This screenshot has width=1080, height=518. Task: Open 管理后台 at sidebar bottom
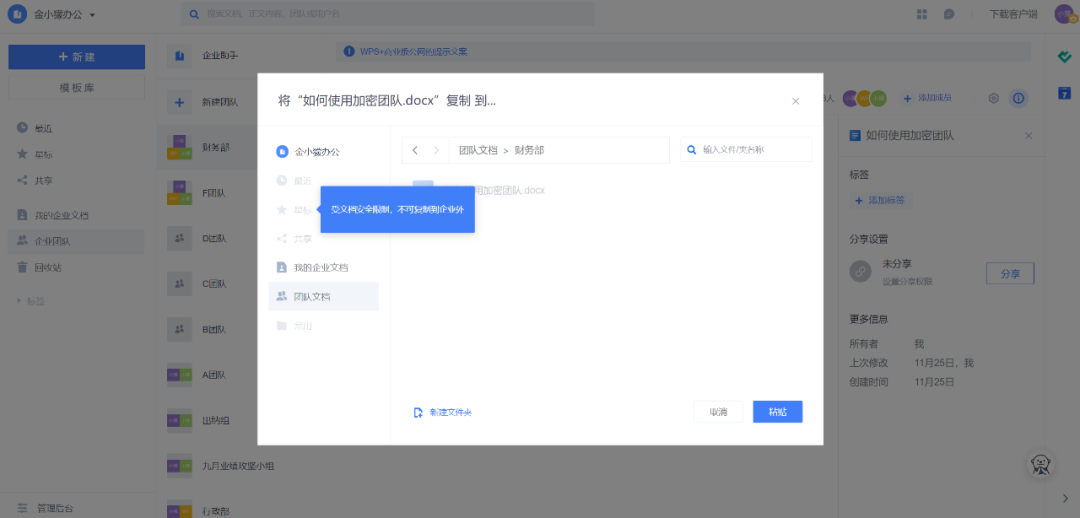tap(45, 508)
